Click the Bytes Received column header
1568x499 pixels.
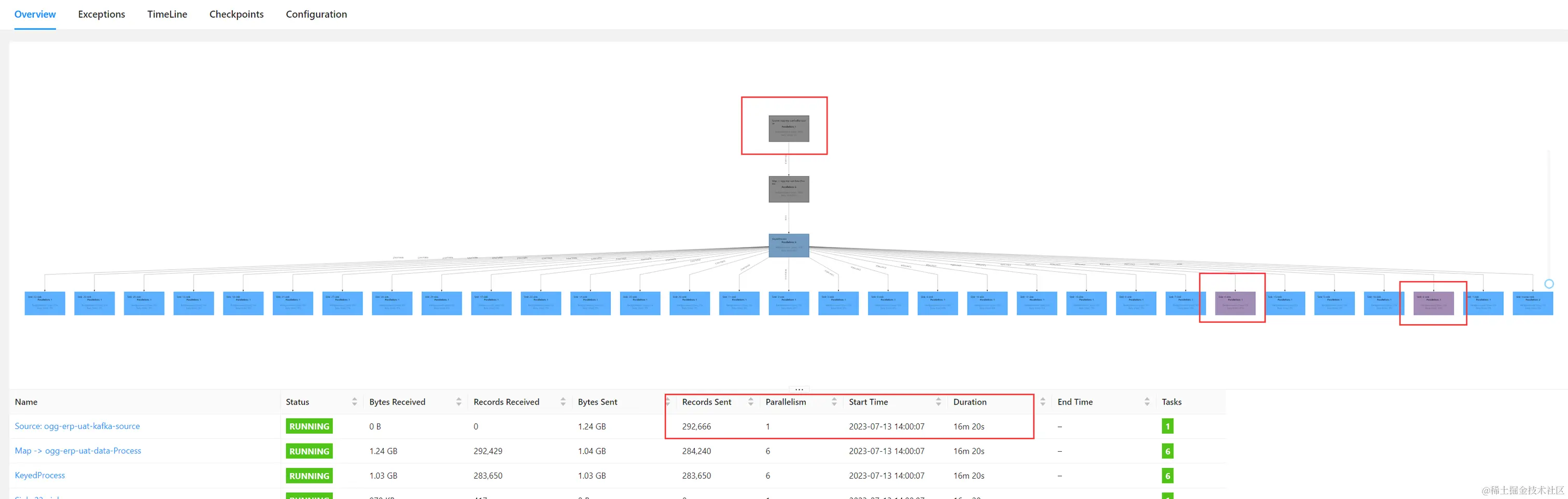pos(398,401)
